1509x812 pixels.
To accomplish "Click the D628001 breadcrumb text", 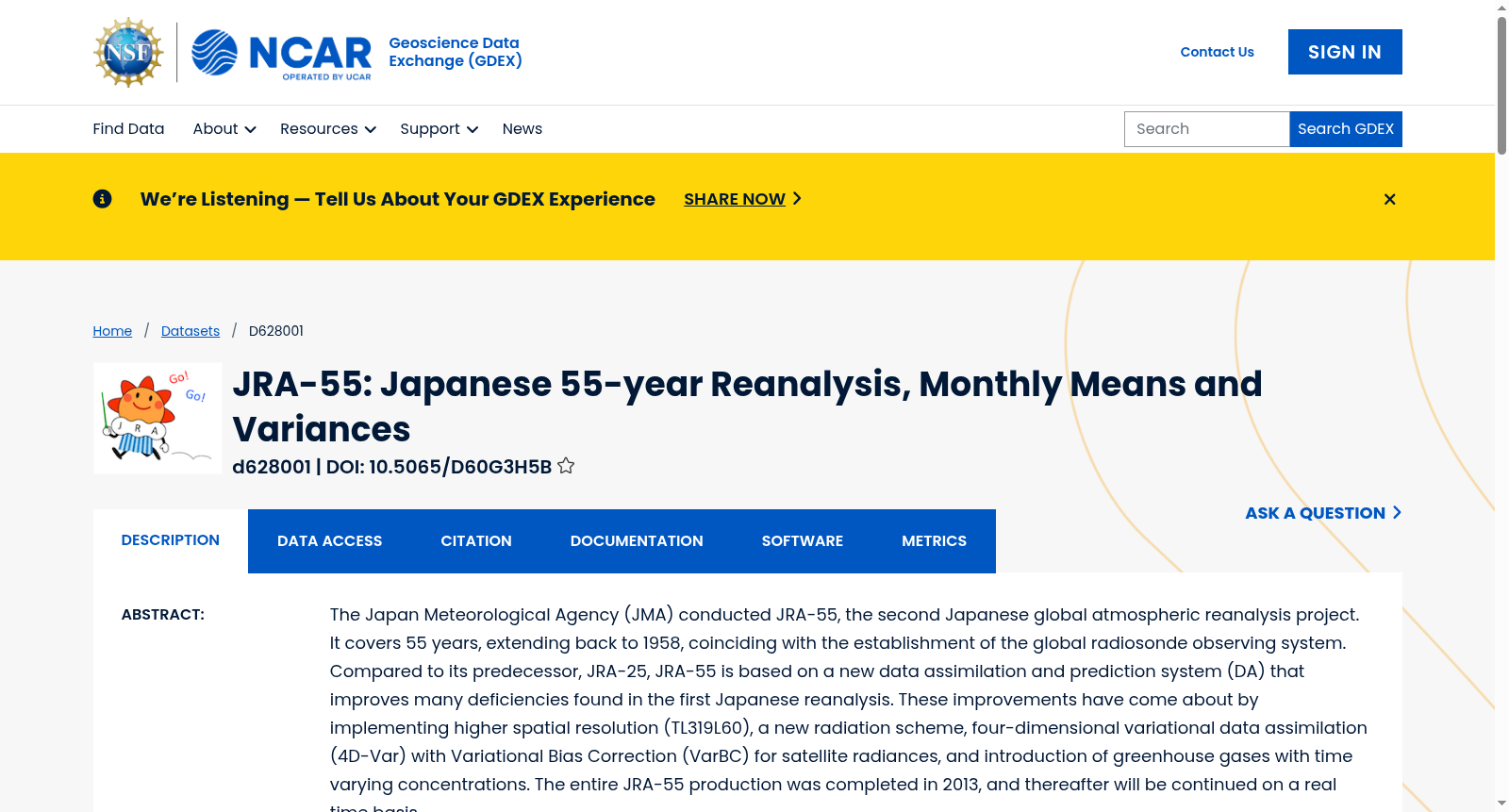I will click(276, 331).
